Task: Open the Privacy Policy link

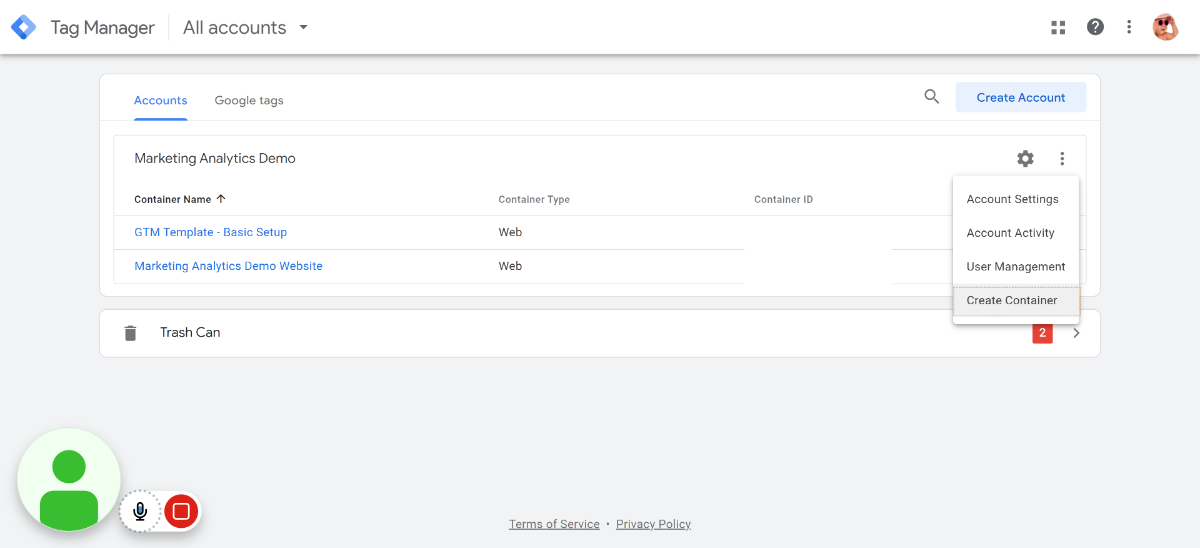Action: (653, 524)
